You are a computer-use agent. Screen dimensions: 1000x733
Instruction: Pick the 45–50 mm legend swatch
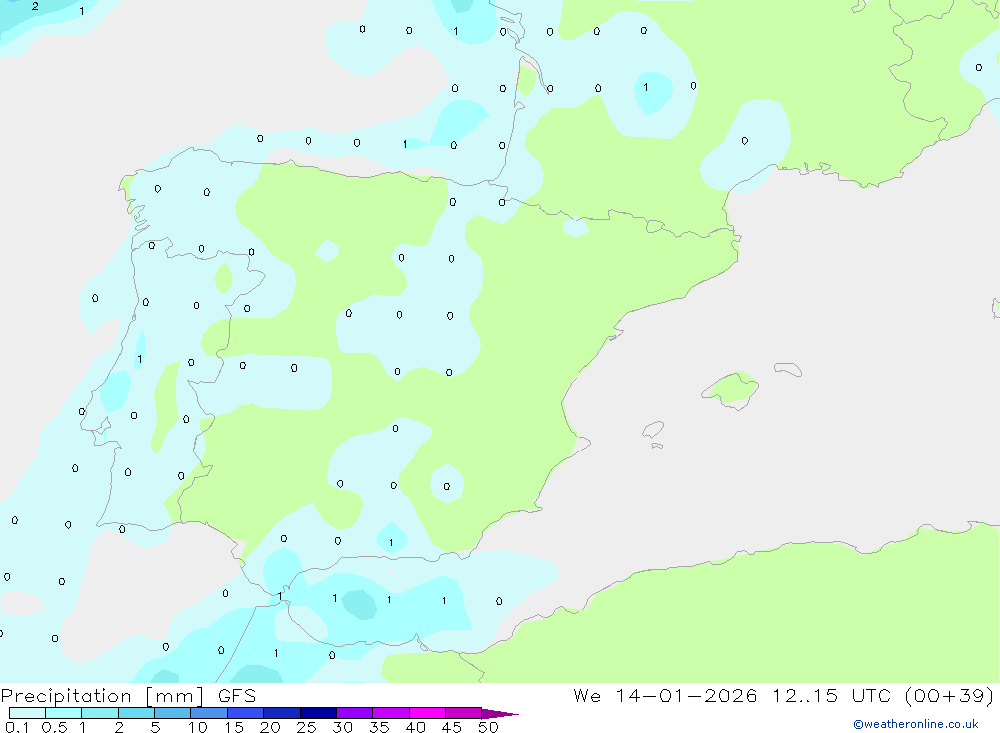464,713
